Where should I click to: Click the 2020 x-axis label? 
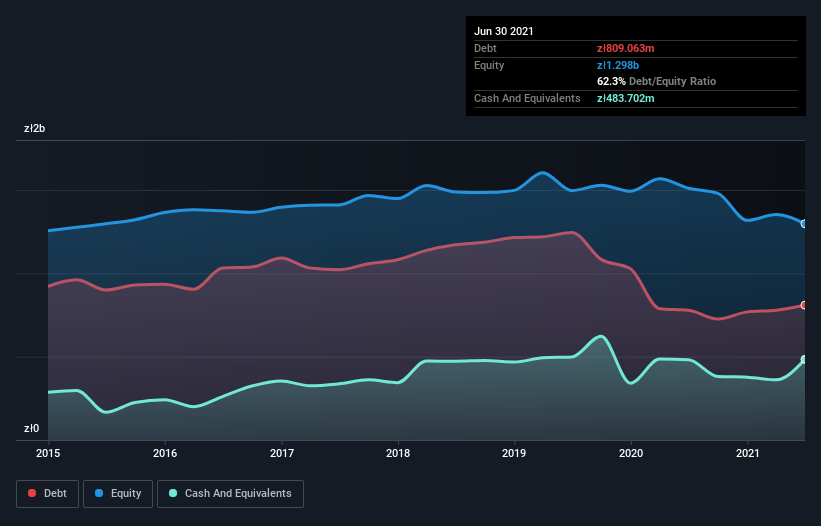631,453
